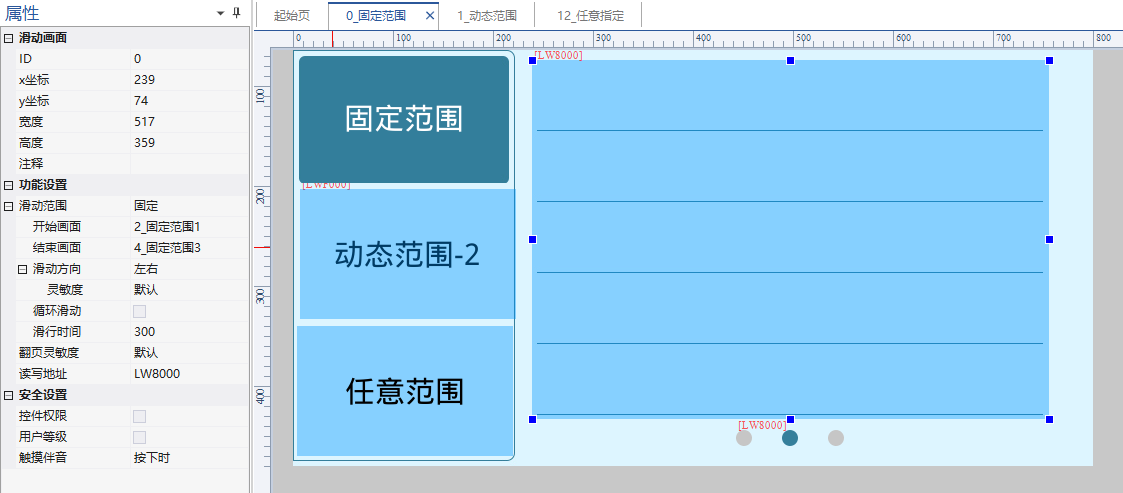Select the top-left blue resize handle
1123x493 pixels.
click(x=533, y=61)
